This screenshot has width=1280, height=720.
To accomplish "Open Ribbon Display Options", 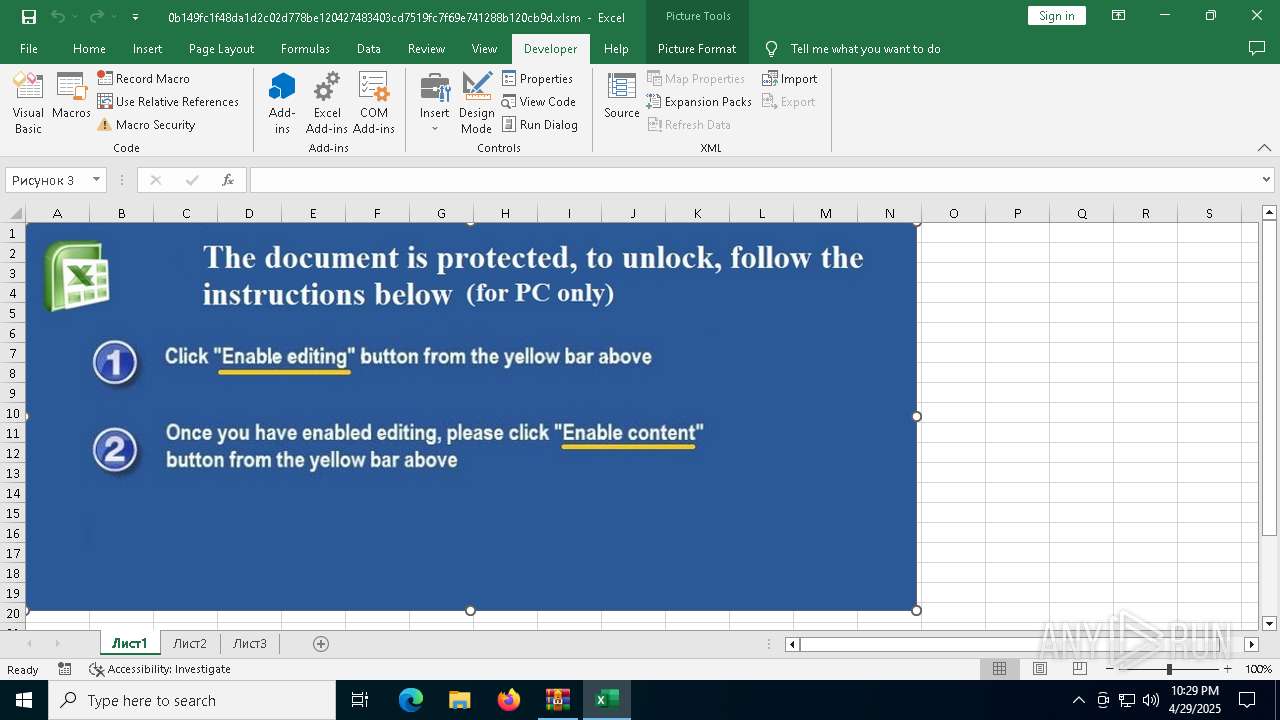I will point(1118,16).
